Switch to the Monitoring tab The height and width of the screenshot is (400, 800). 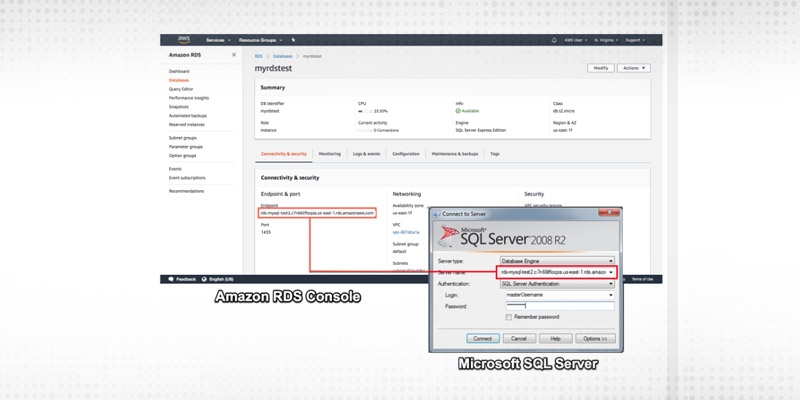[329, 154]
